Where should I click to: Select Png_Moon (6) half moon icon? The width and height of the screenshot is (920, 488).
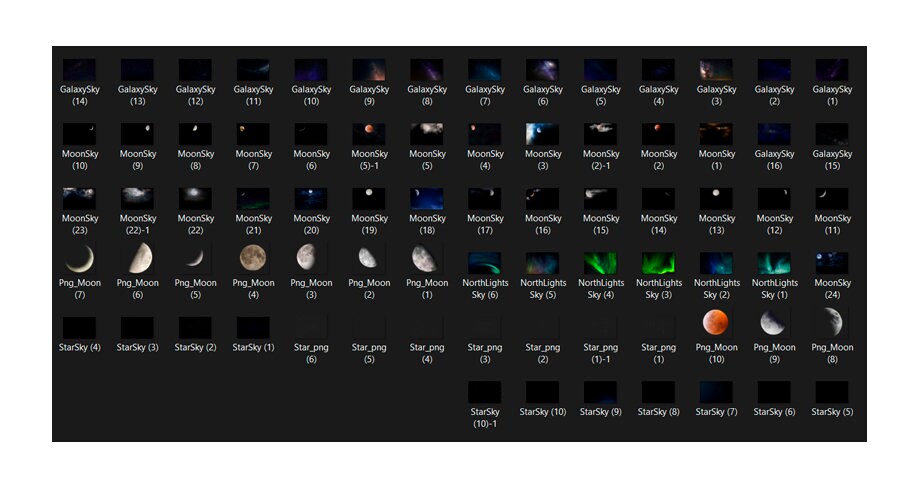tap(140, 259)
